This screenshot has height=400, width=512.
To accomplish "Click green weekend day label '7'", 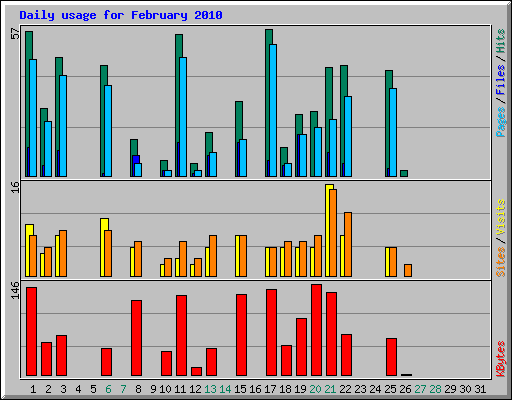I will (123, 389).
